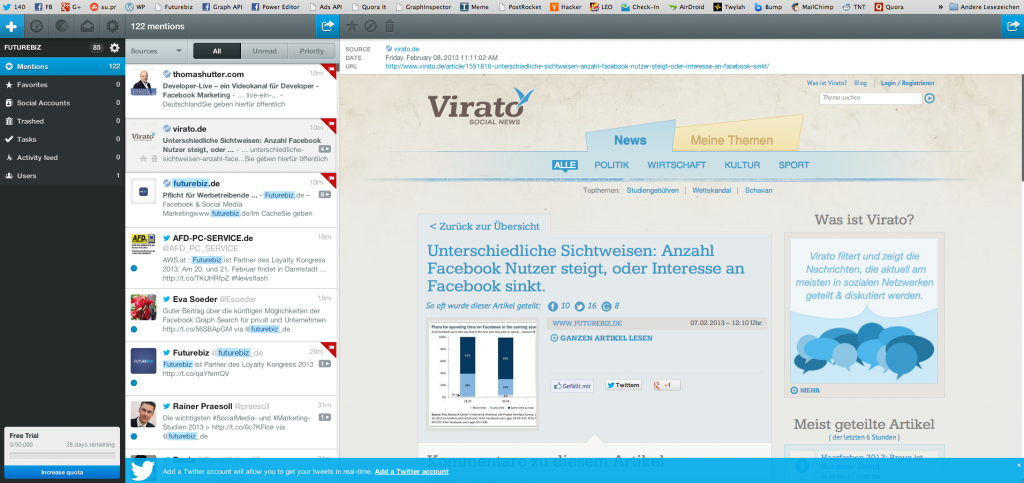The width and height of the screenshot is (1024, 483).
Task: Trash the open mention
Action: coord(389,27)
